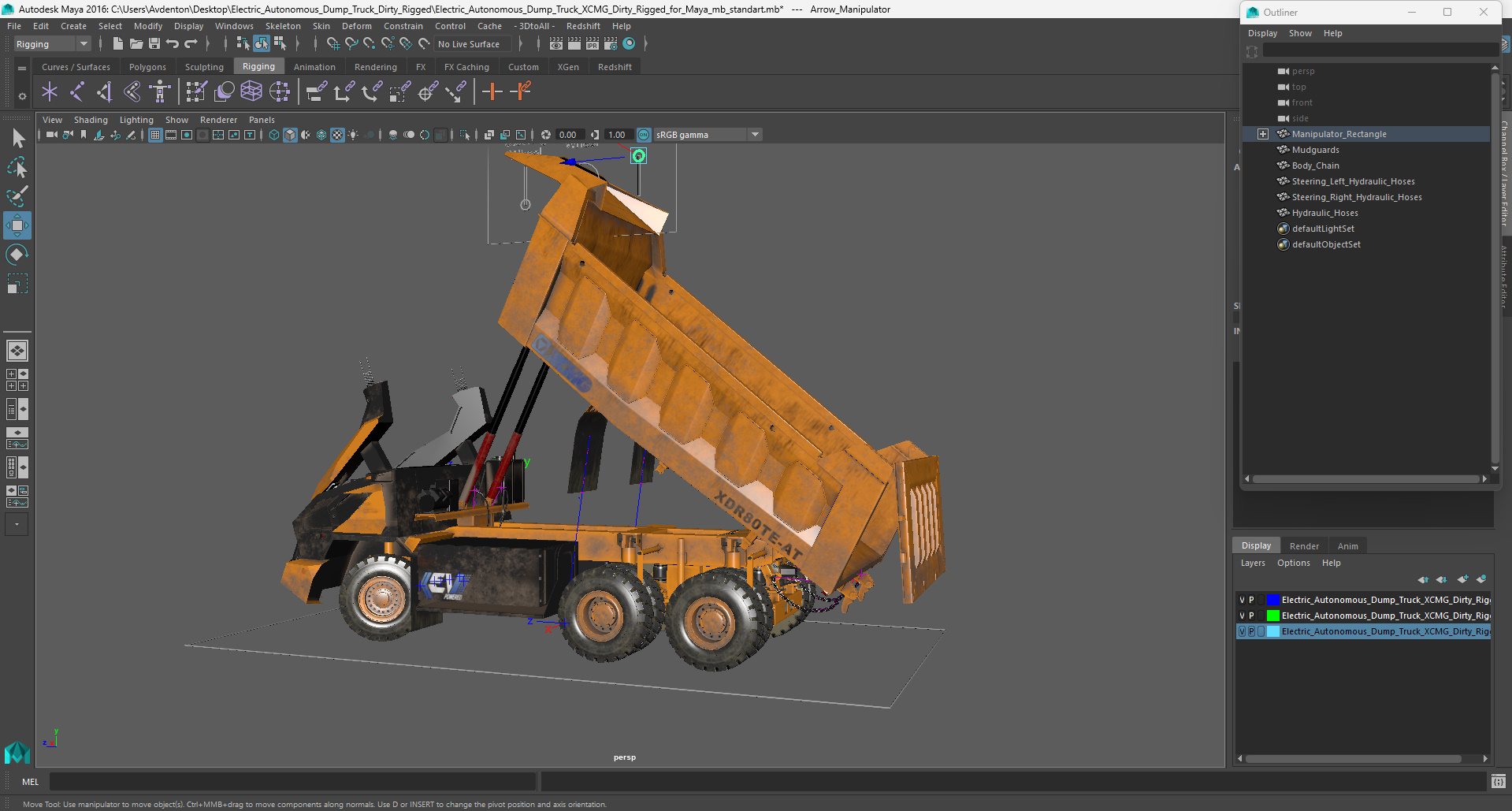Viewport: 1512px width, 811px height.
Task: Click the Lattice deformer shelf icon
Action: [251, 92]
